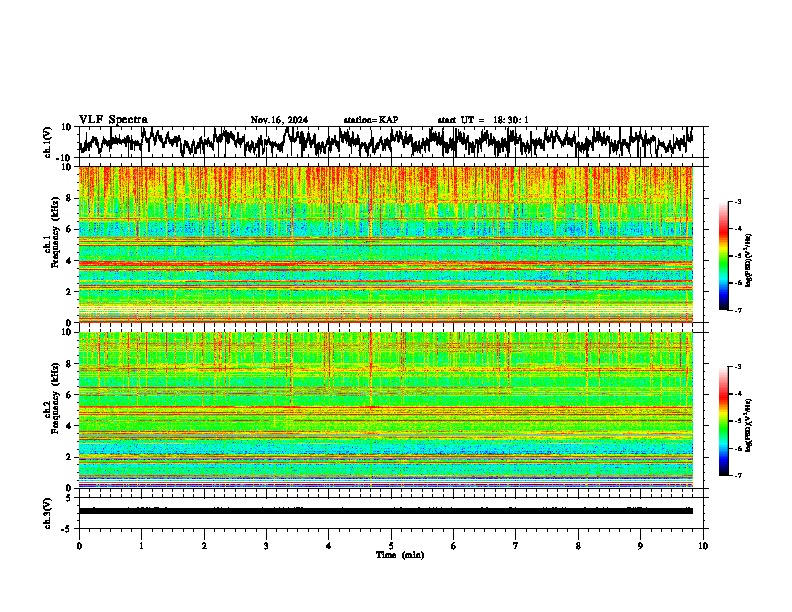Image resolution: width=792 pixels, height=612 pixels.
Task: Click the ch.1(V) waveform axis label
Action: tap(48, 142)
